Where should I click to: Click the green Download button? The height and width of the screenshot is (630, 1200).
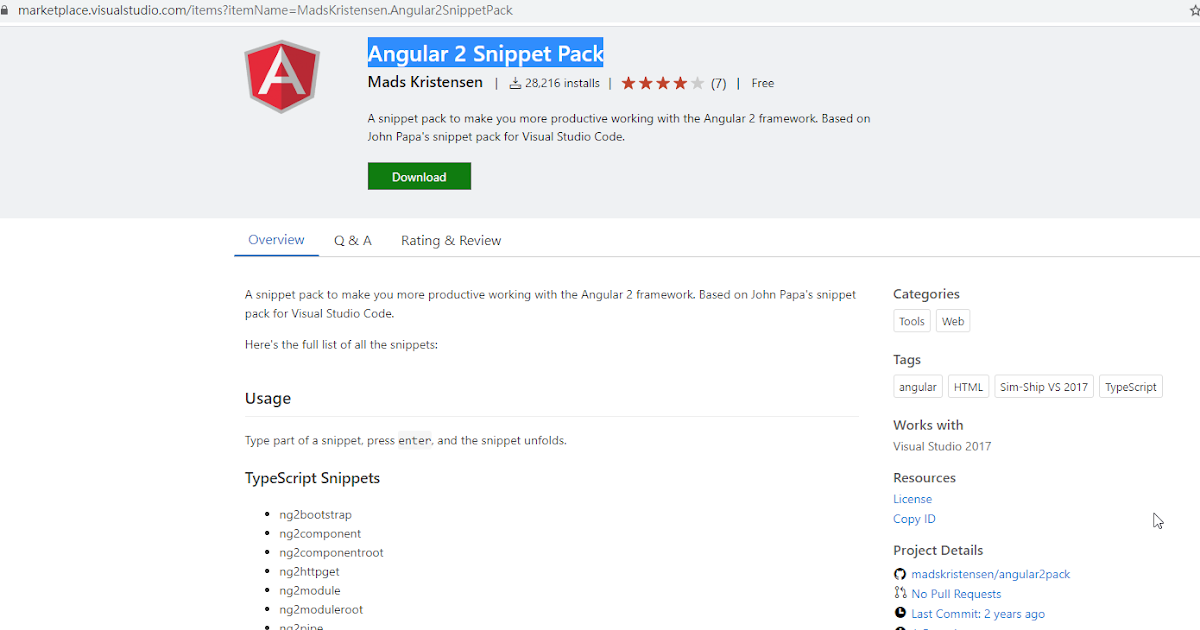pyautogui.click(x=419, y=176)
